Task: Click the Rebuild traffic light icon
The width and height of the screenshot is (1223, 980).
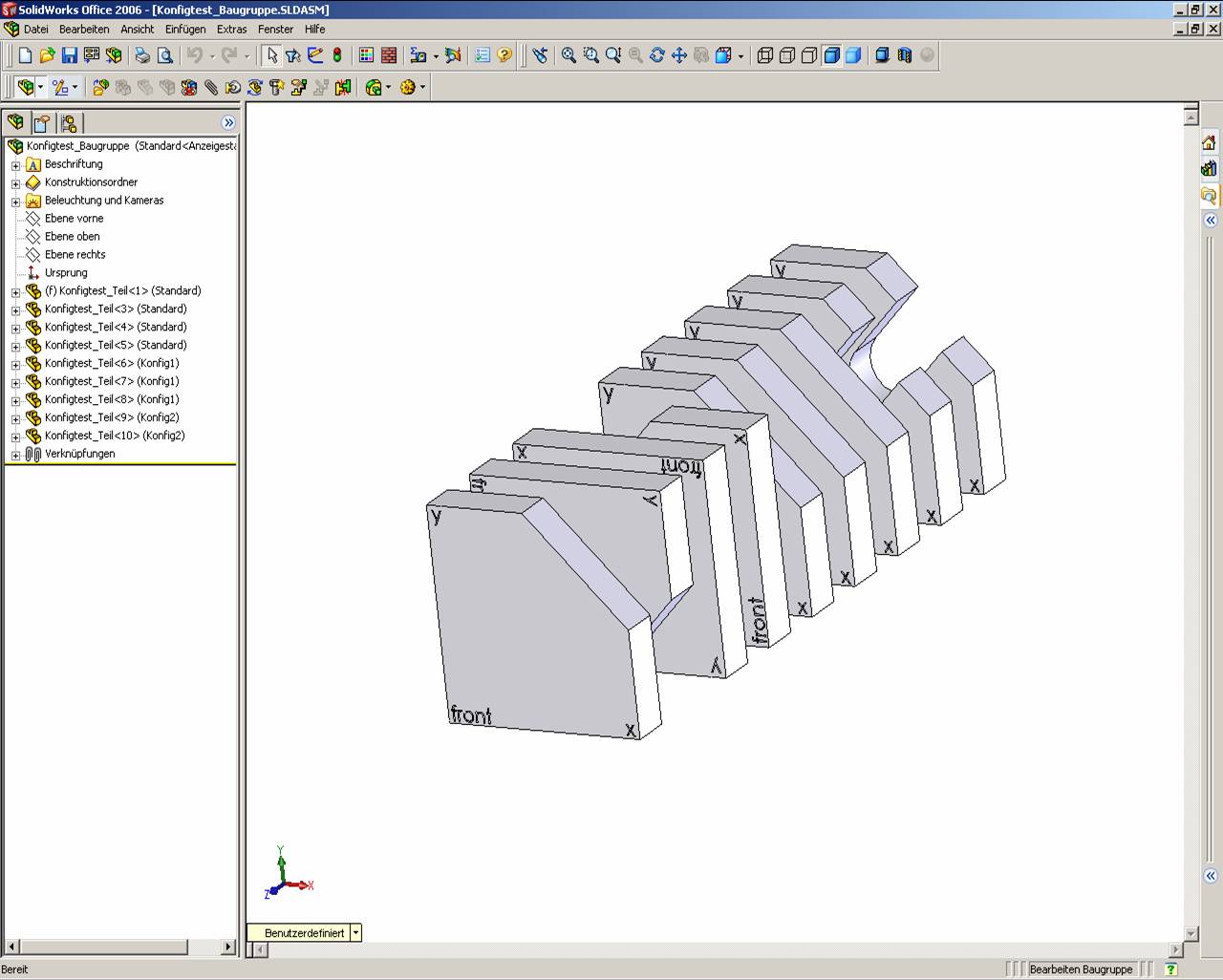Action: pyautogui.click(x=337, y=55)
